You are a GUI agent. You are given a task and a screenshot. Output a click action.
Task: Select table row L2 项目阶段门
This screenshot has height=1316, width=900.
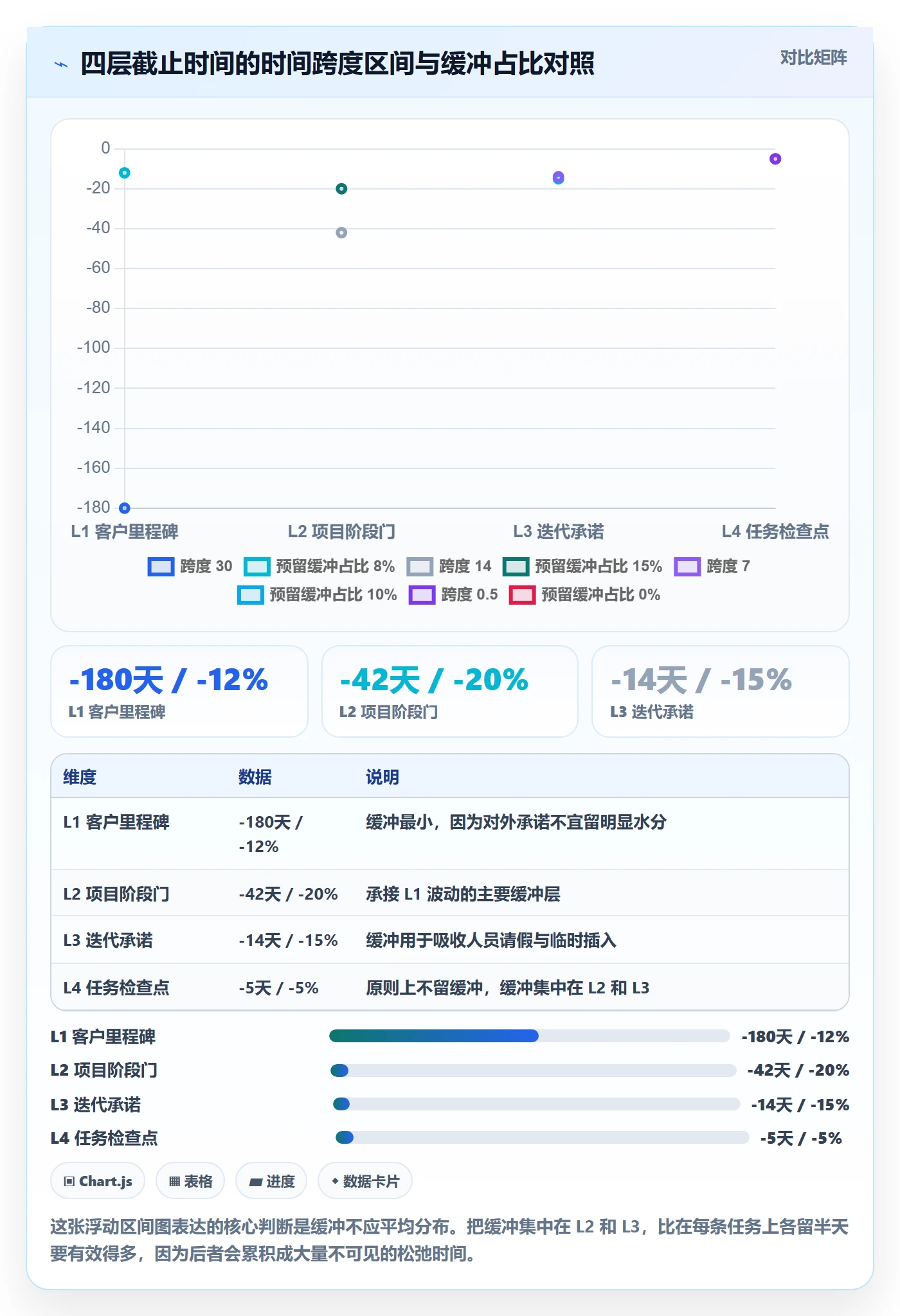tap(450, 893)
